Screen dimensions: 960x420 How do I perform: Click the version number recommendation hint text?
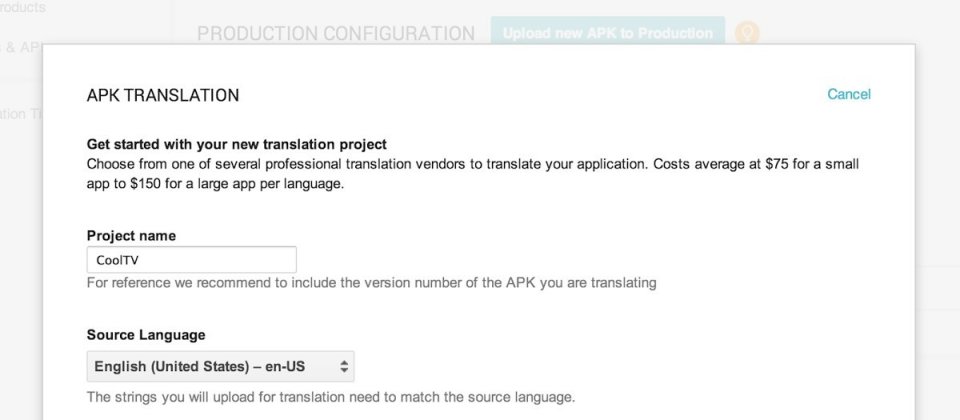pyautogui.click(x=372, y=283)
